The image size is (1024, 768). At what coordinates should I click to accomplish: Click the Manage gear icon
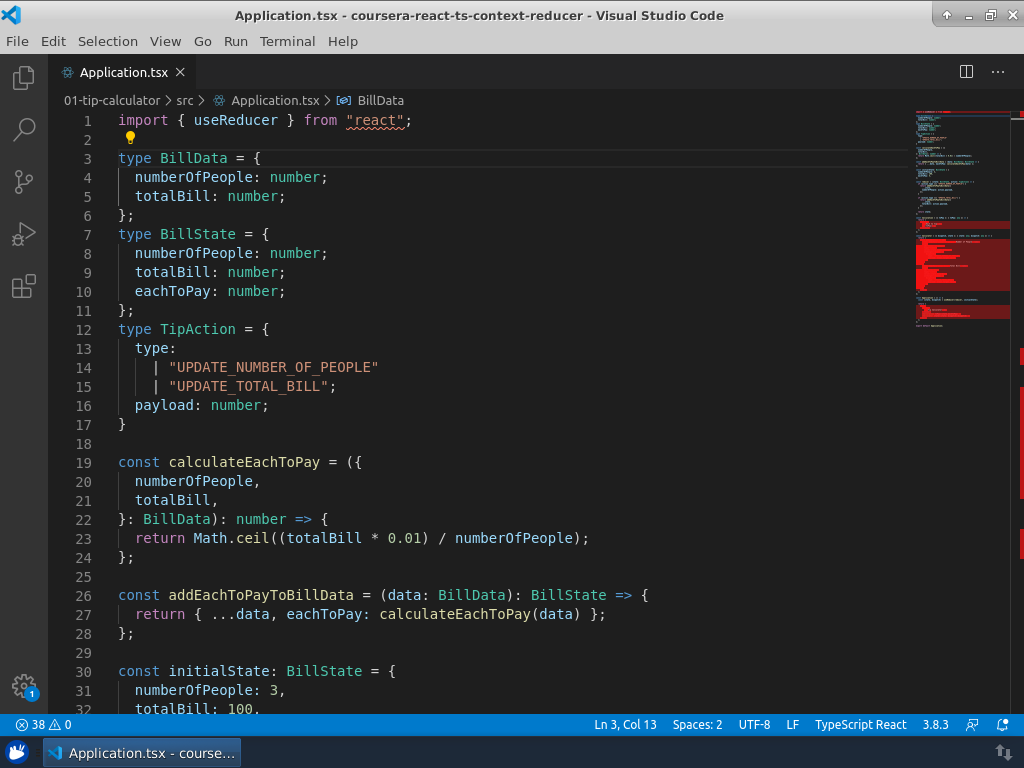(x=24, y=686)
